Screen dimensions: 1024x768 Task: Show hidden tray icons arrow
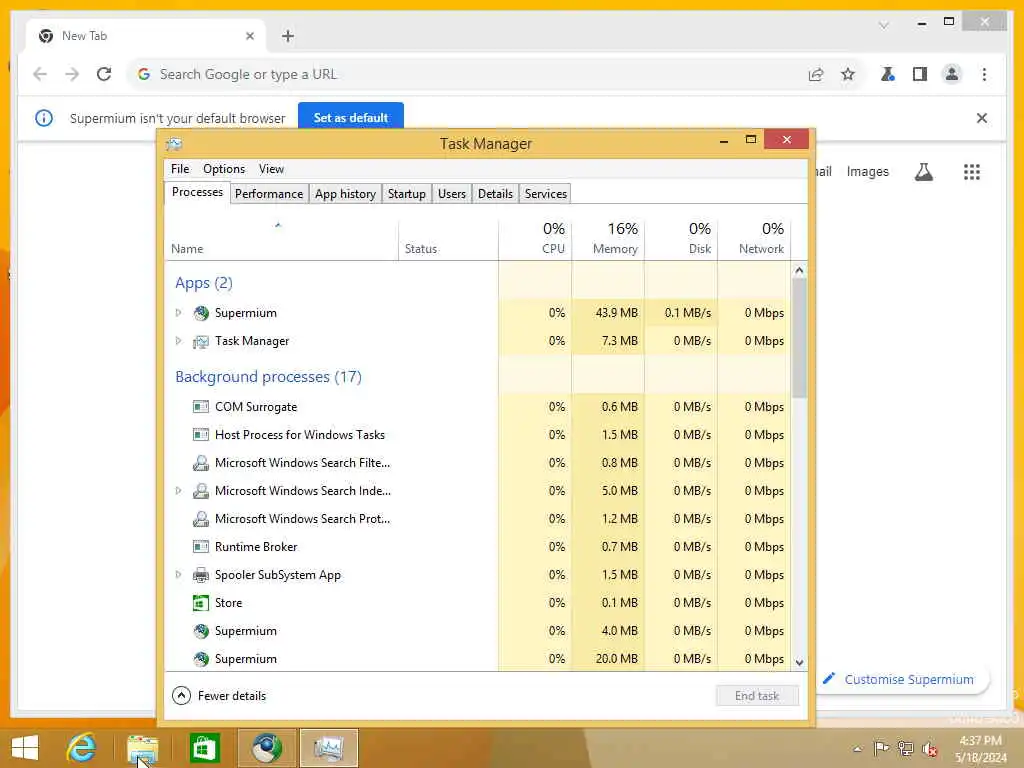point(857,748)
